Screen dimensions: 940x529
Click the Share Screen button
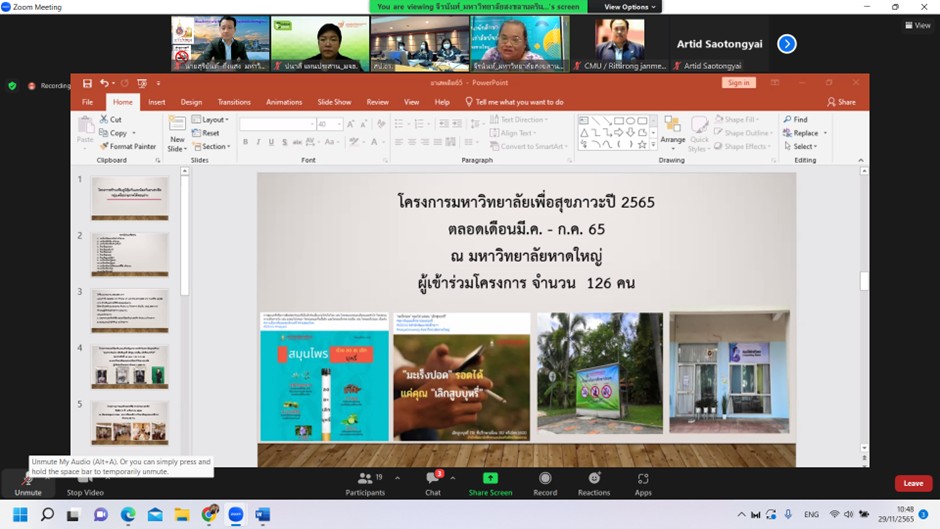(x=490, y=484)
